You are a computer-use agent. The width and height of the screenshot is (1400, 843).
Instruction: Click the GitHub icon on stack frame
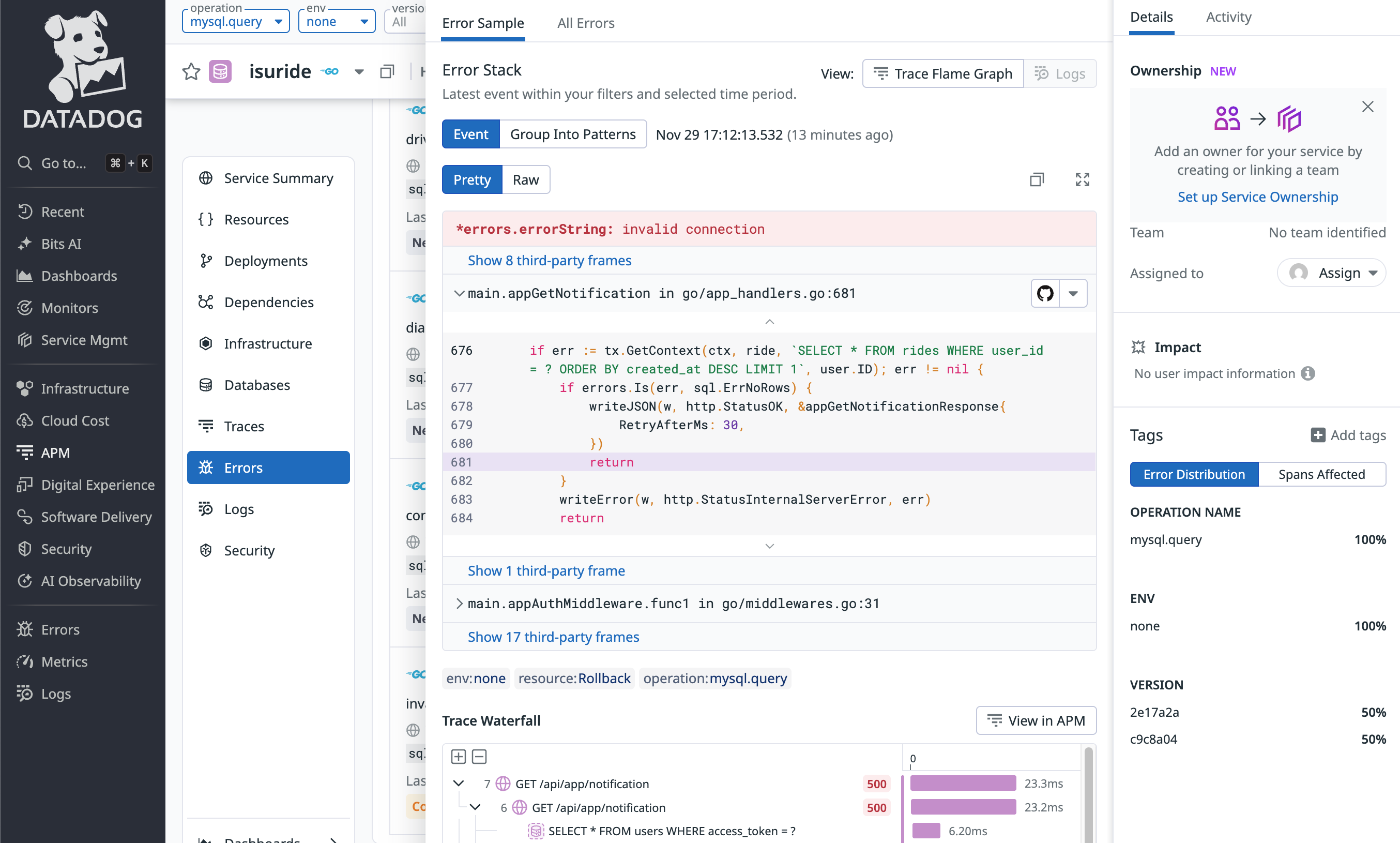[1045, 293]
